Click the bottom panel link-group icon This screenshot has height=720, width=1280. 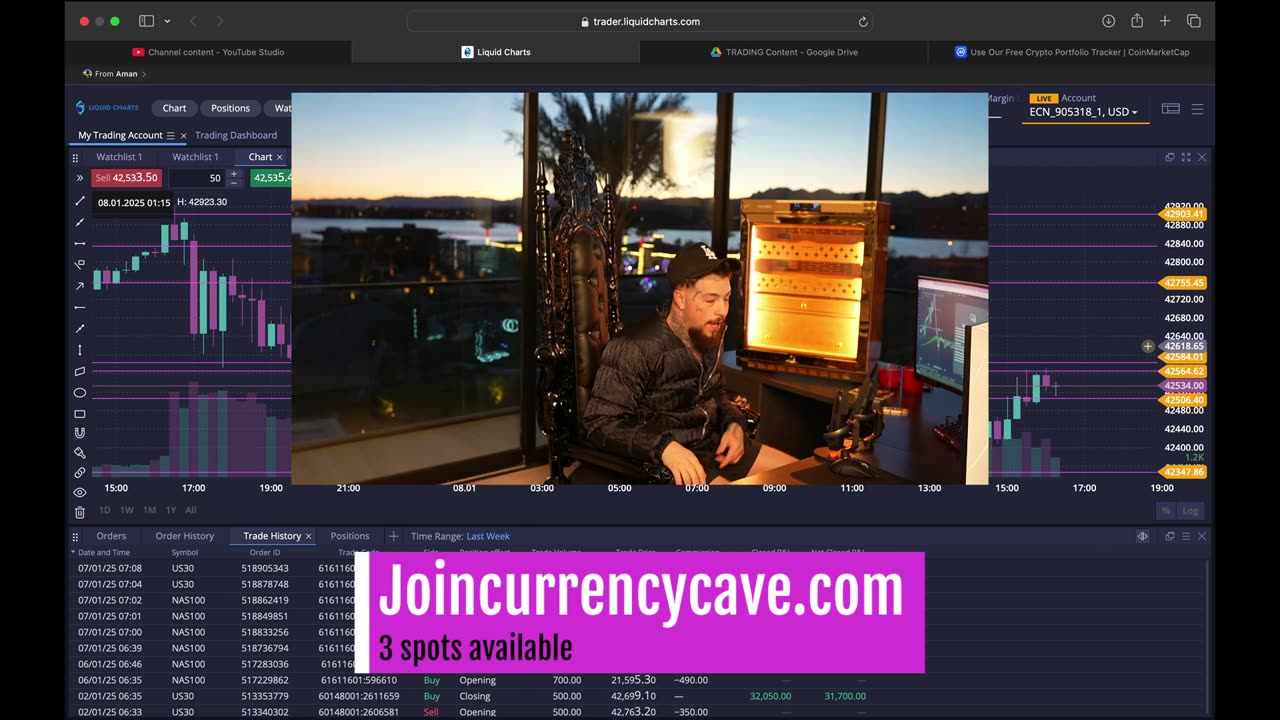coord(1142,536)
